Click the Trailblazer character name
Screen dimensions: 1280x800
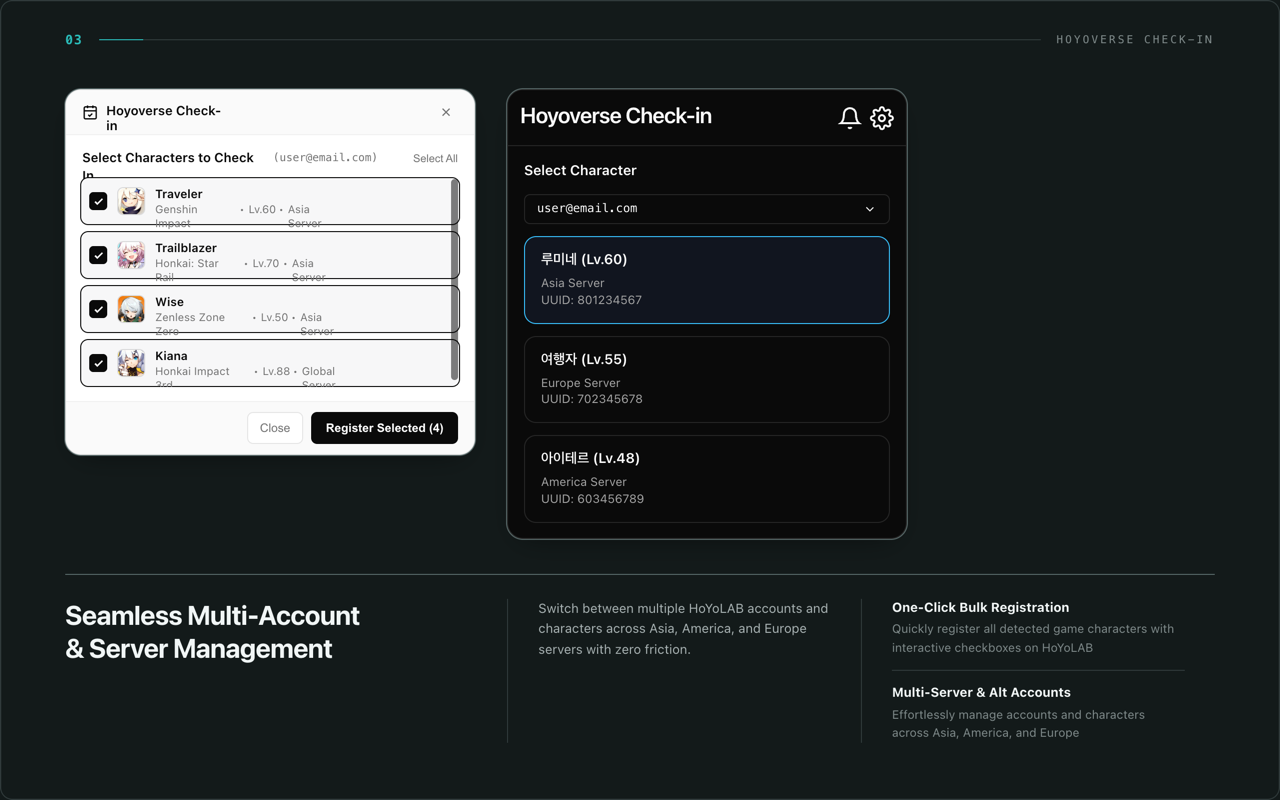pyautogui.click(x=186, y=248)
